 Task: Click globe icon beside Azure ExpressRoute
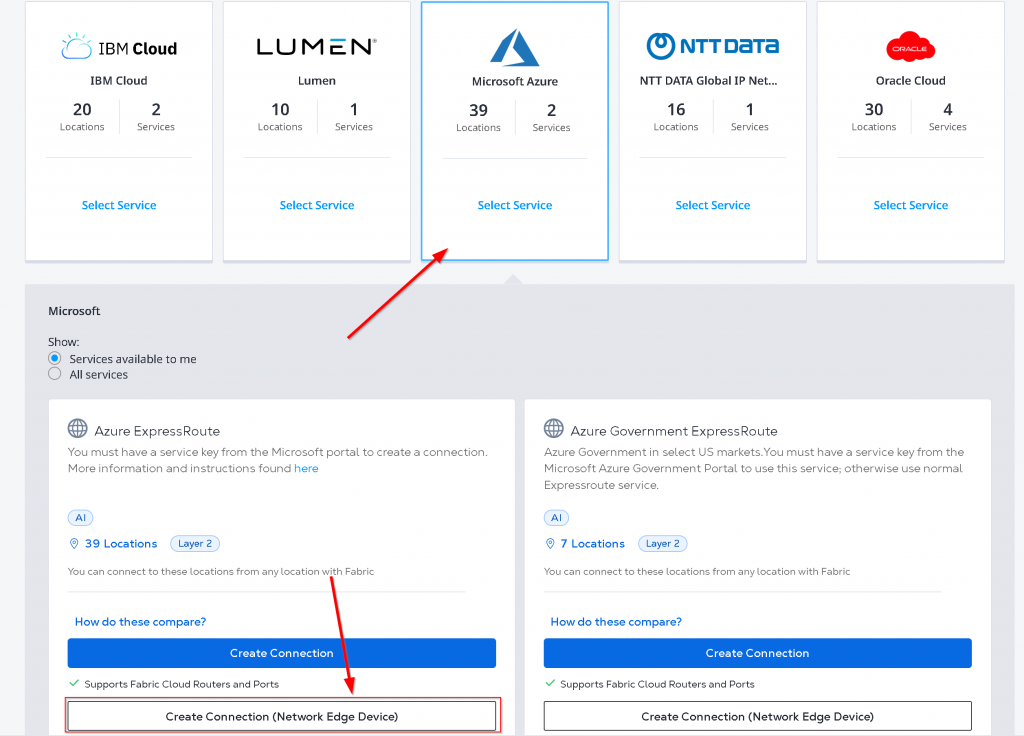pyautogui.click(x=78, y=430)
